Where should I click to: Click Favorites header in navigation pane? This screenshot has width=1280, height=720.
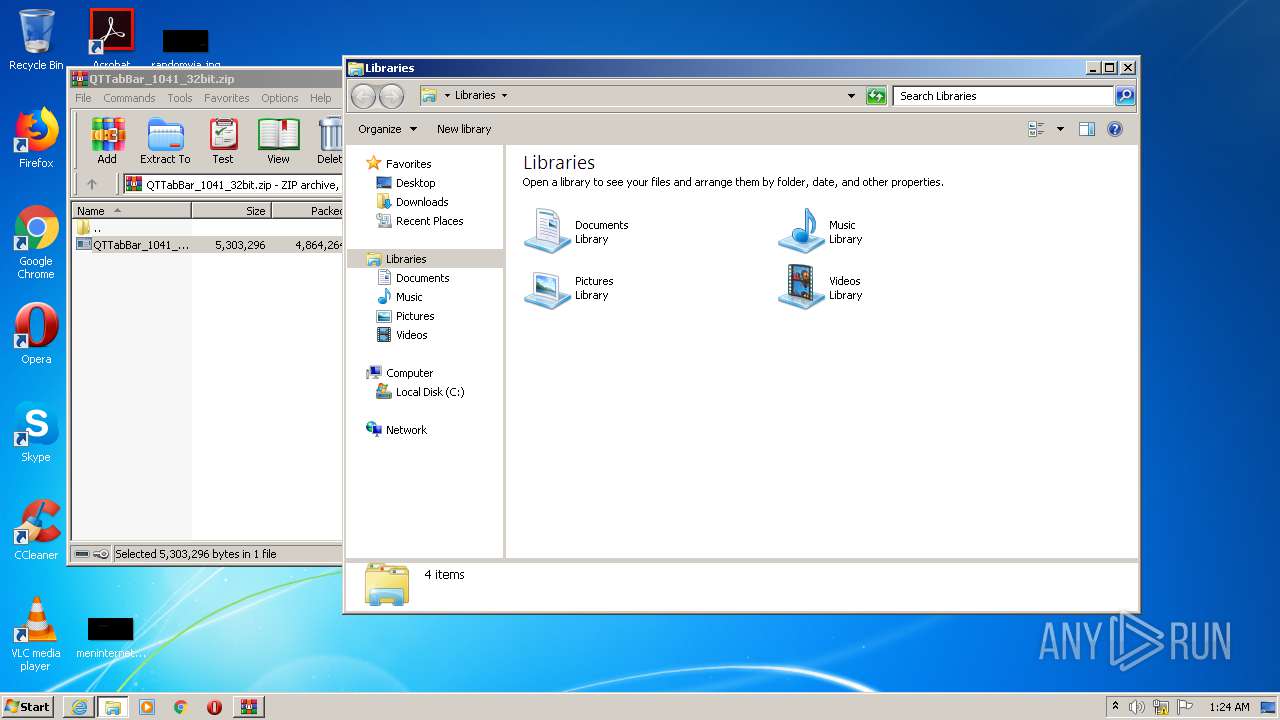[408, 164]
